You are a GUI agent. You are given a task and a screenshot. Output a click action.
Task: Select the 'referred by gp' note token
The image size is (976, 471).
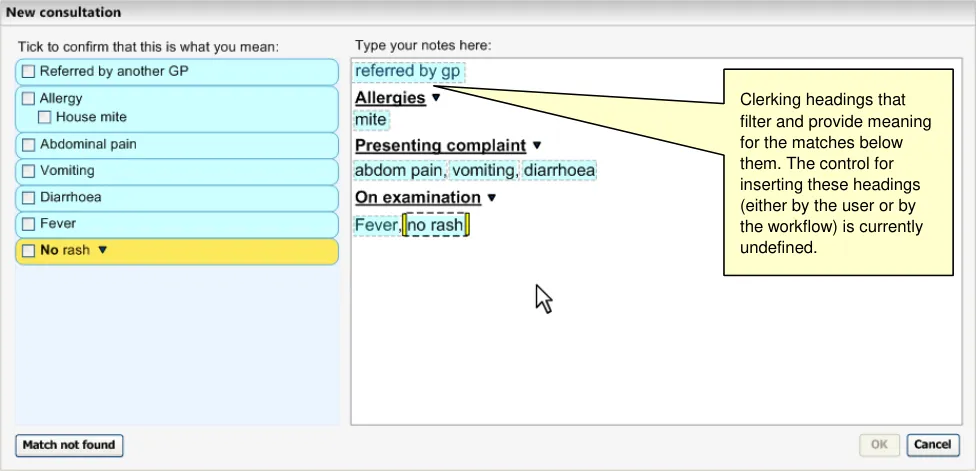coord(409,72)
